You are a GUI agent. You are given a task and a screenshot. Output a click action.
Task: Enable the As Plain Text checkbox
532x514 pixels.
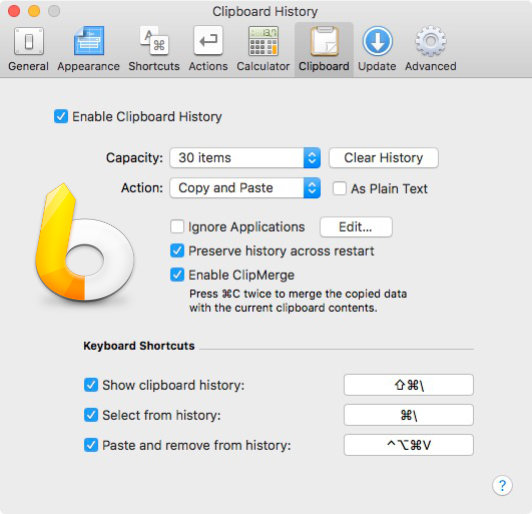point(339,188)
